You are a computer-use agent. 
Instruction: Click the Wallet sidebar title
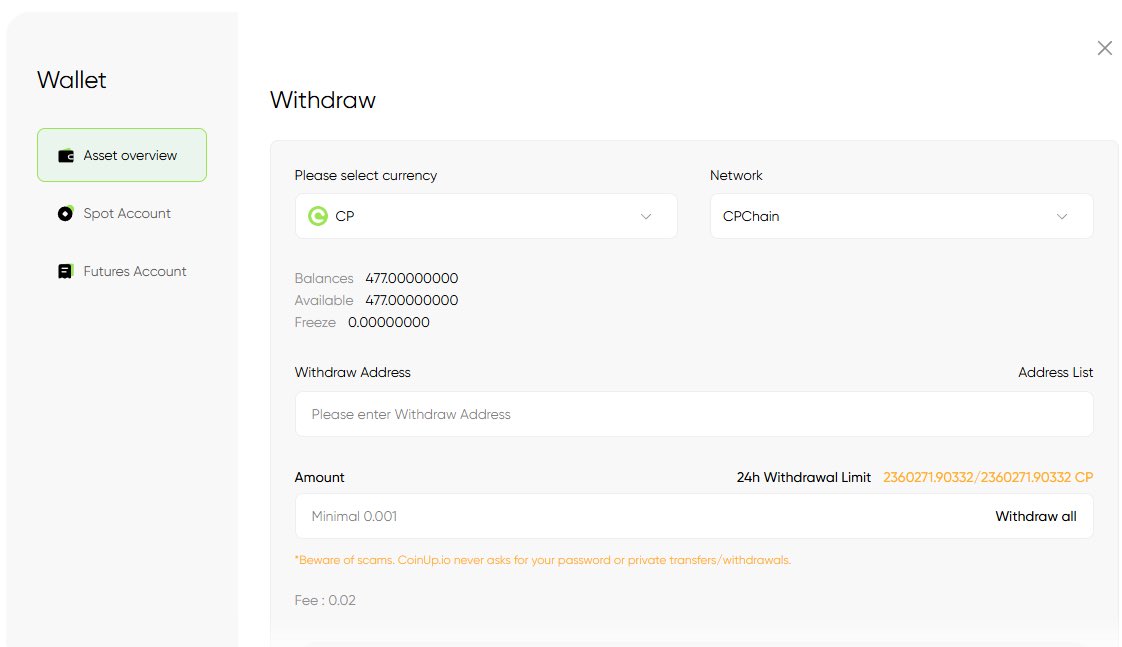click(x=72, y=79)
